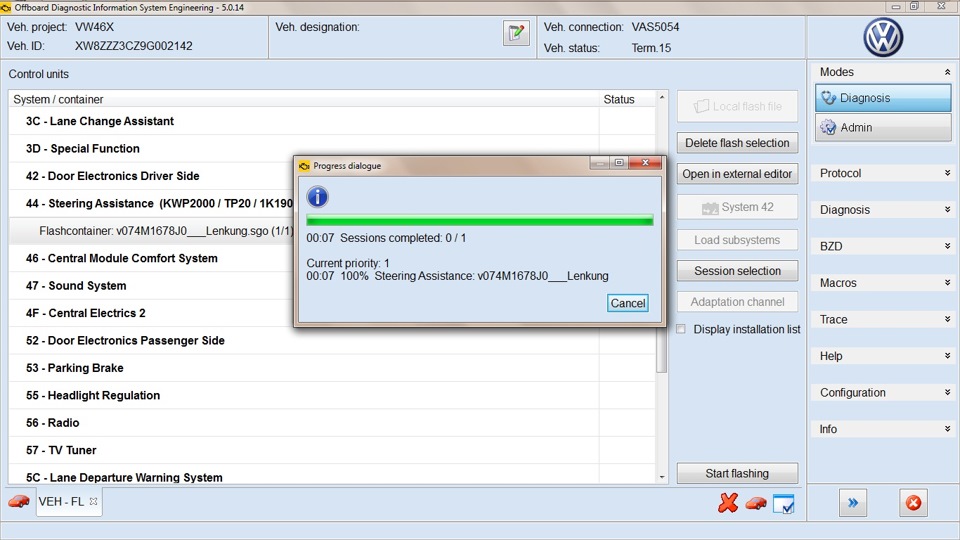Click the red circle exit button

(x=913, y=503)
